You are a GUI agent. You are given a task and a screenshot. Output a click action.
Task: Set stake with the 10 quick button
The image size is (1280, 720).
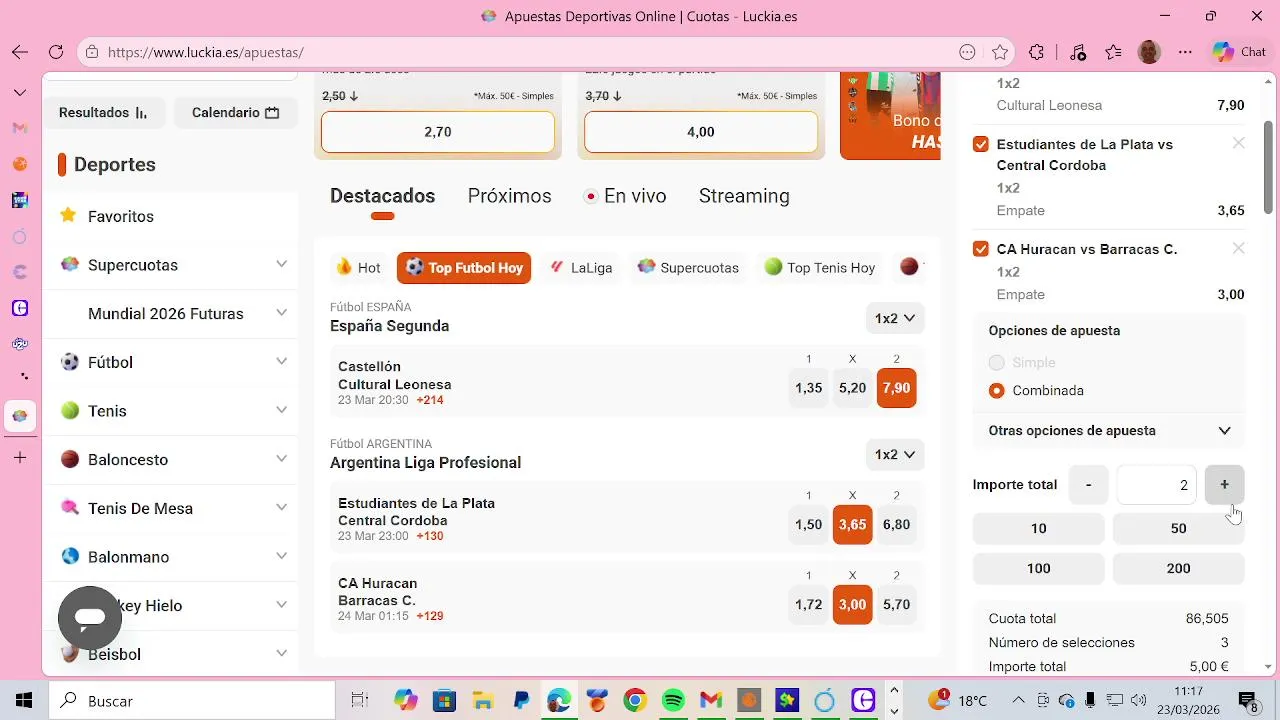pyautogui.click(x=1038, y=528)
